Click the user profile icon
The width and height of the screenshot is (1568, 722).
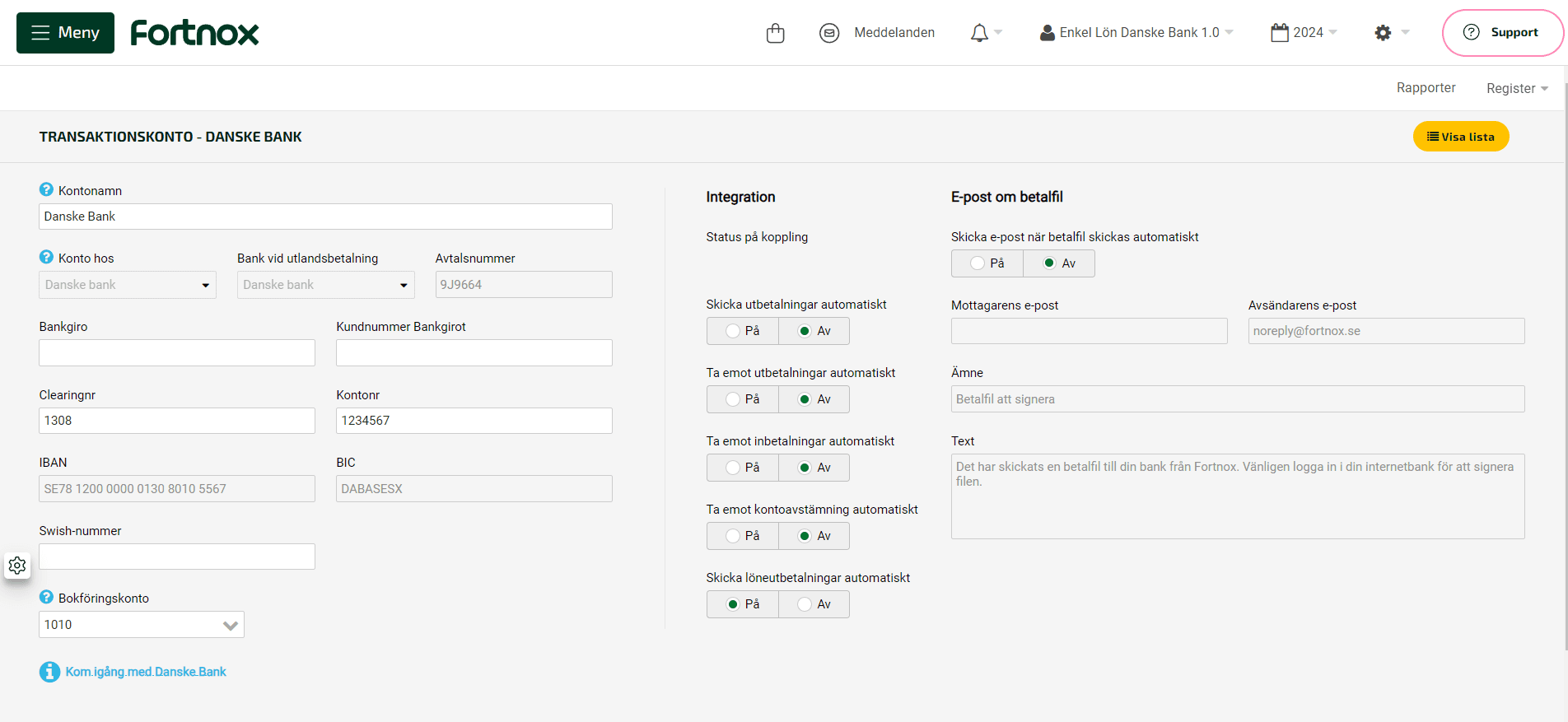1047,33
